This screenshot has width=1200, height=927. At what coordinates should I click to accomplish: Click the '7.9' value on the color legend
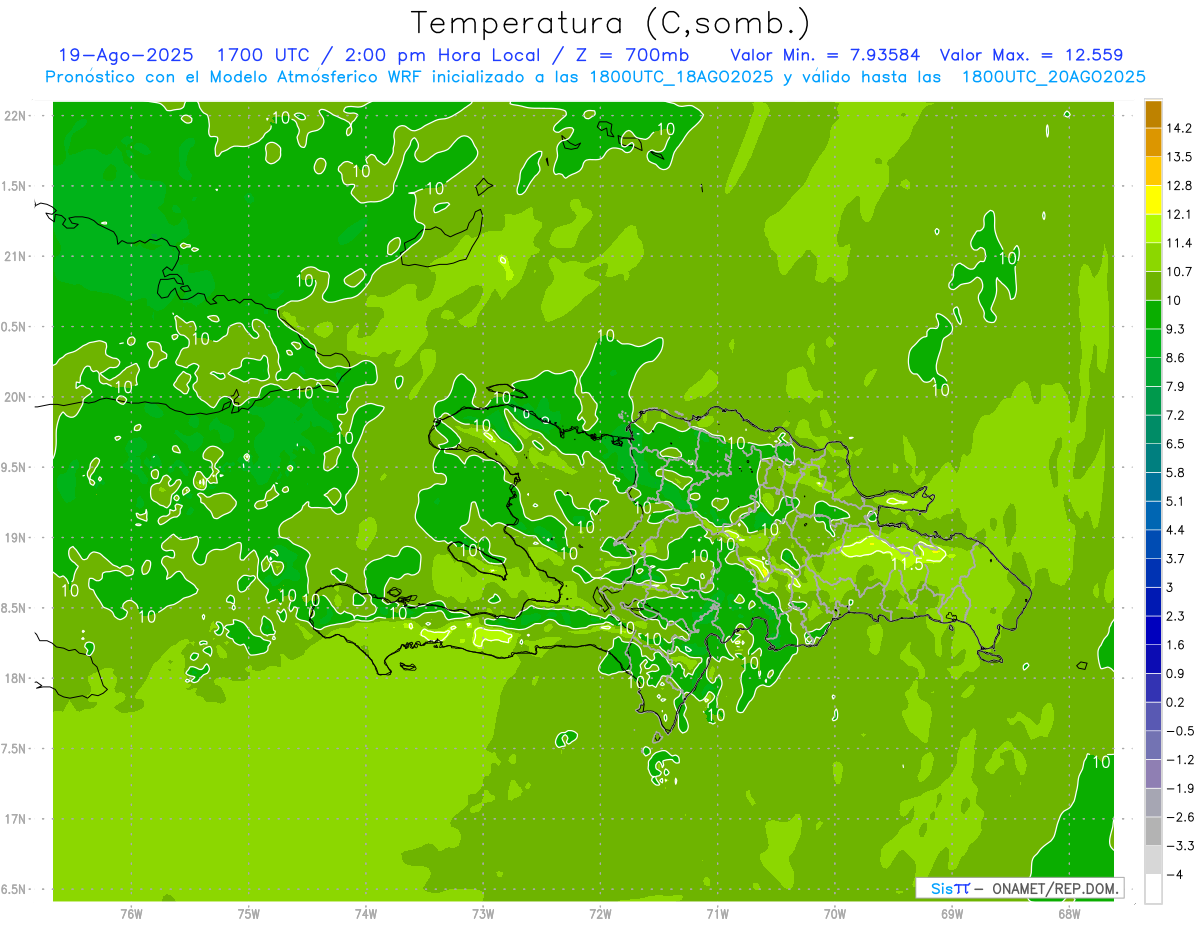point(1177,386)
